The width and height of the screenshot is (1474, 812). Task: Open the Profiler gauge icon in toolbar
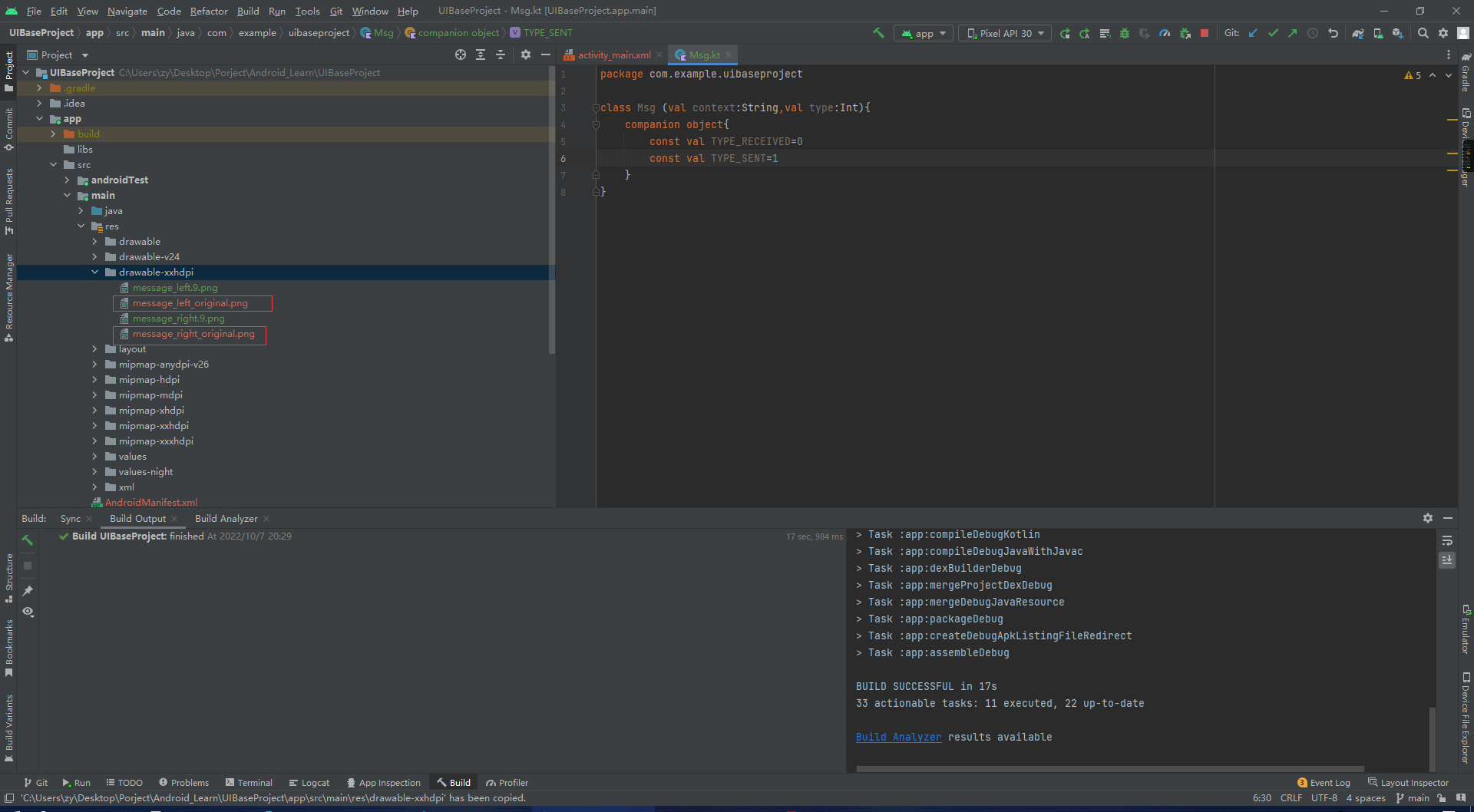coord(1165,33)
